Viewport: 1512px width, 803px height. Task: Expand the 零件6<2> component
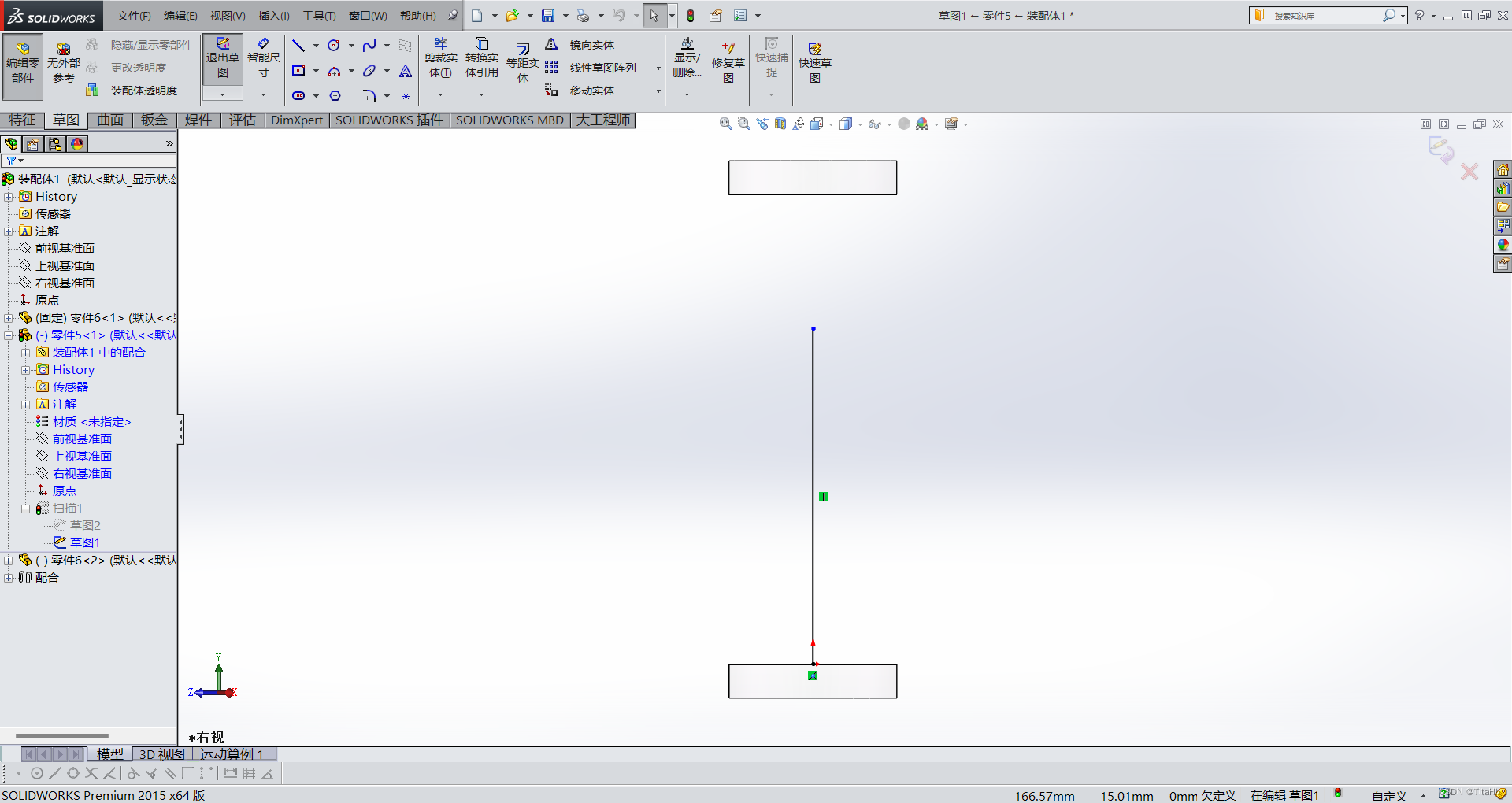(9, 561)
